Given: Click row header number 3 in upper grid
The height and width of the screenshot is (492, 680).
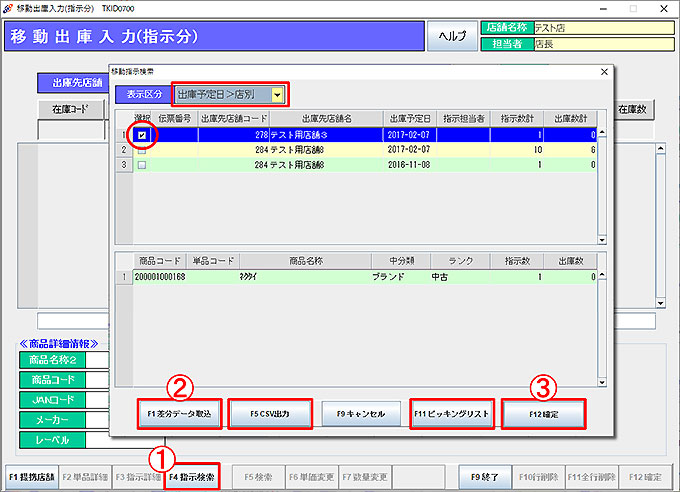Looking at the screenshot, I should tap(124, 165).
